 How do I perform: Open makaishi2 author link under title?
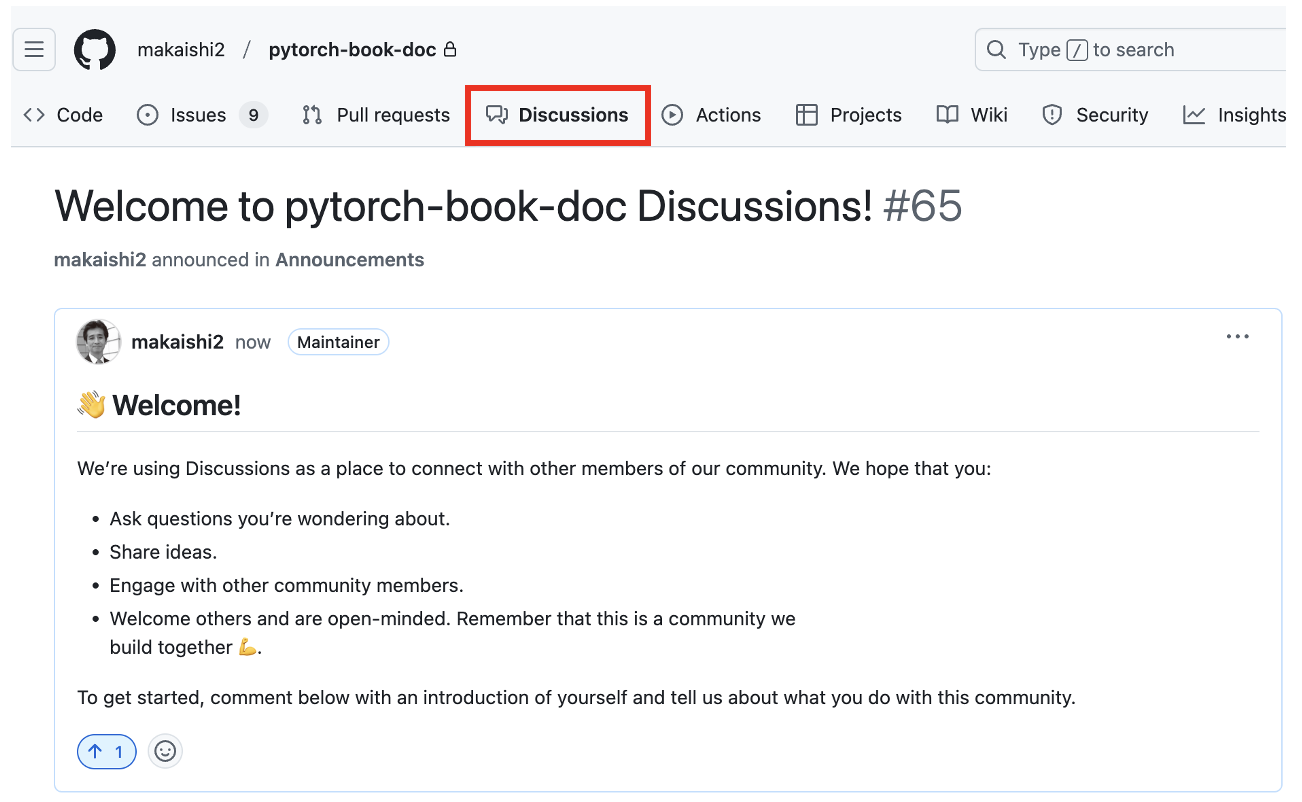(100, 260)
